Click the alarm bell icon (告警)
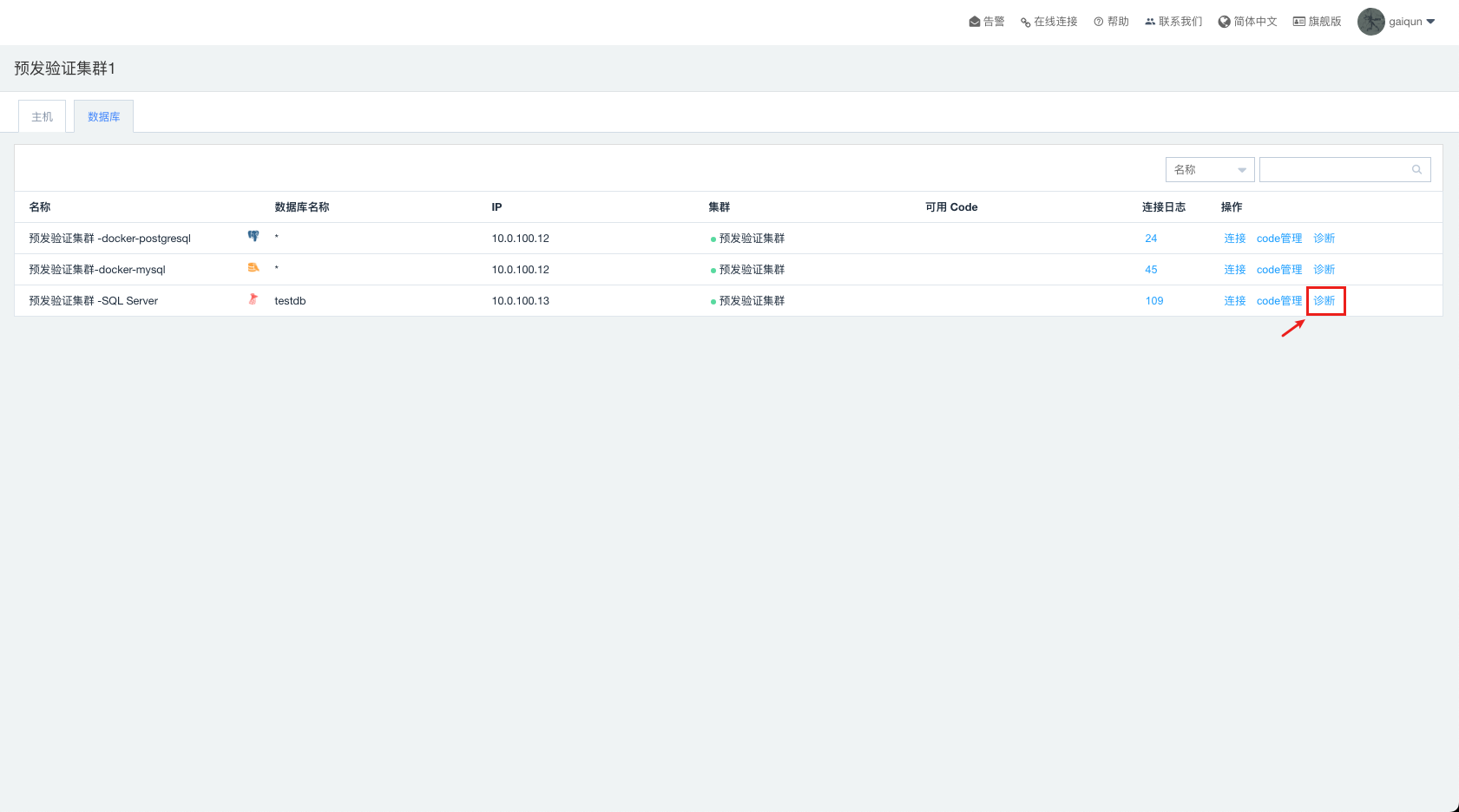The height and width of the screenshot is (812, 1459). point(975,22)
